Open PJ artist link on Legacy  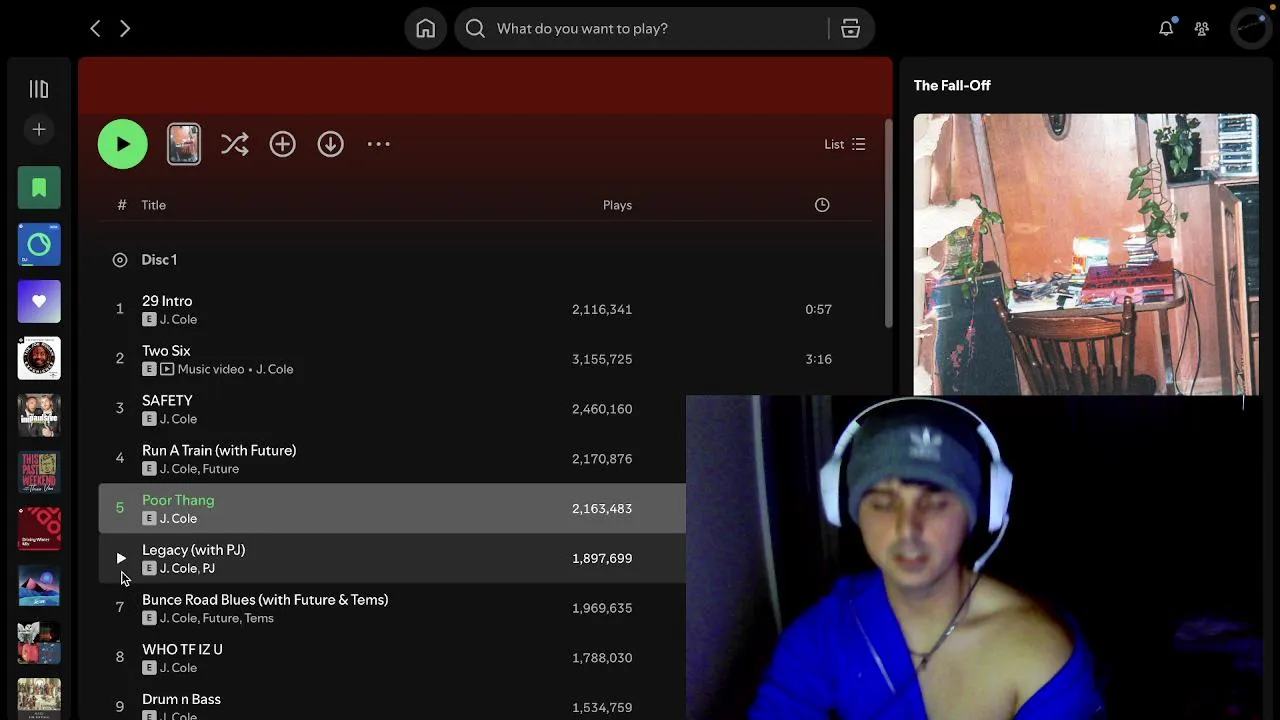(x=208, y=568)
